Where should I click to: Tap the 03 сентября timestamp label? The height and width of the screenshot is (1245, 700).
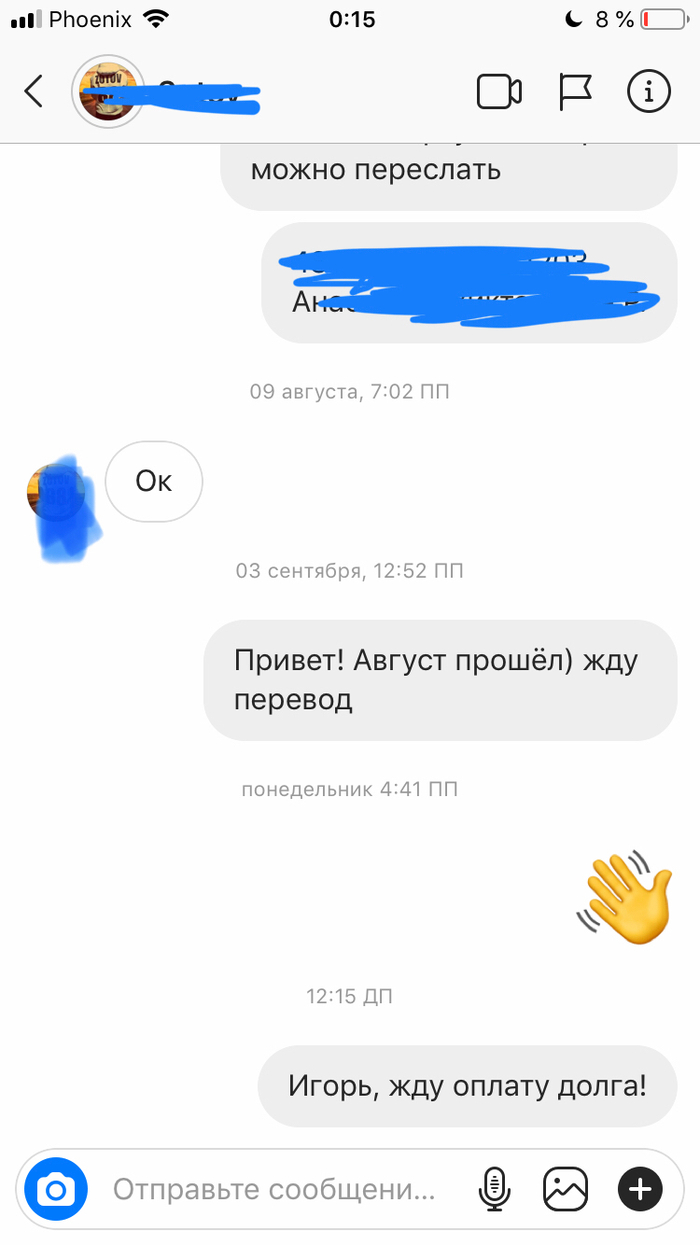tap(350, 571)
